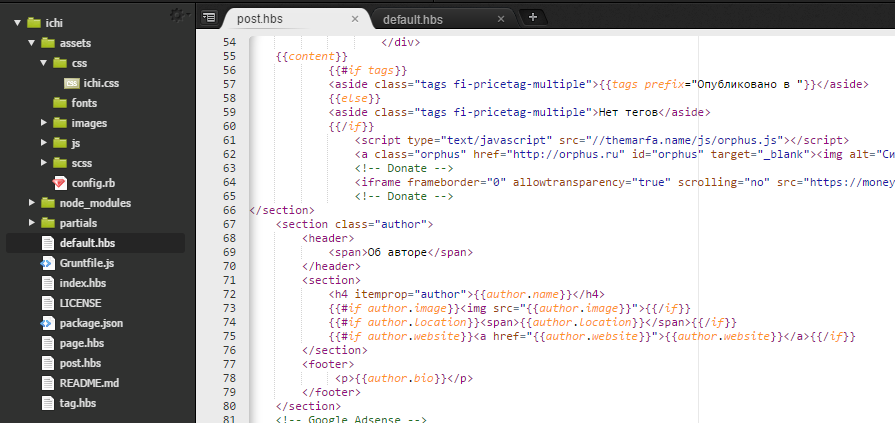
Task: Expand the node_modules folder arrow
Action: (31, 203)
